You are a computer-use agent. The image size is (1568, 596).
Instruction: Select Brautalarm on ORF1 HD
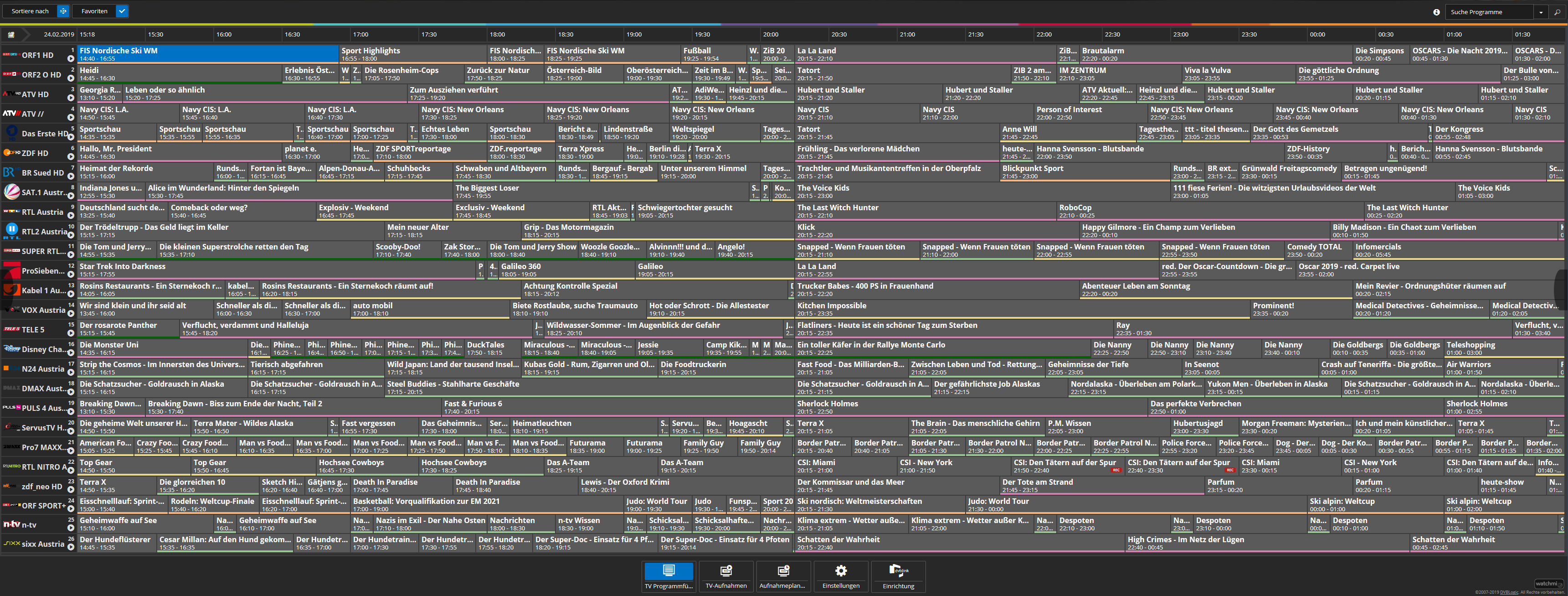coord(1216,54)
